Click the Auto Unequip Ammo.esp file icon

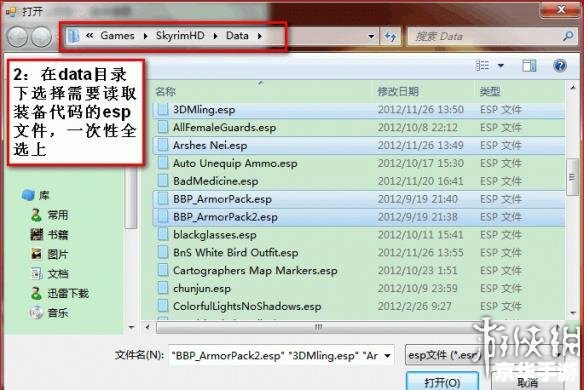(x=163, y=163)
